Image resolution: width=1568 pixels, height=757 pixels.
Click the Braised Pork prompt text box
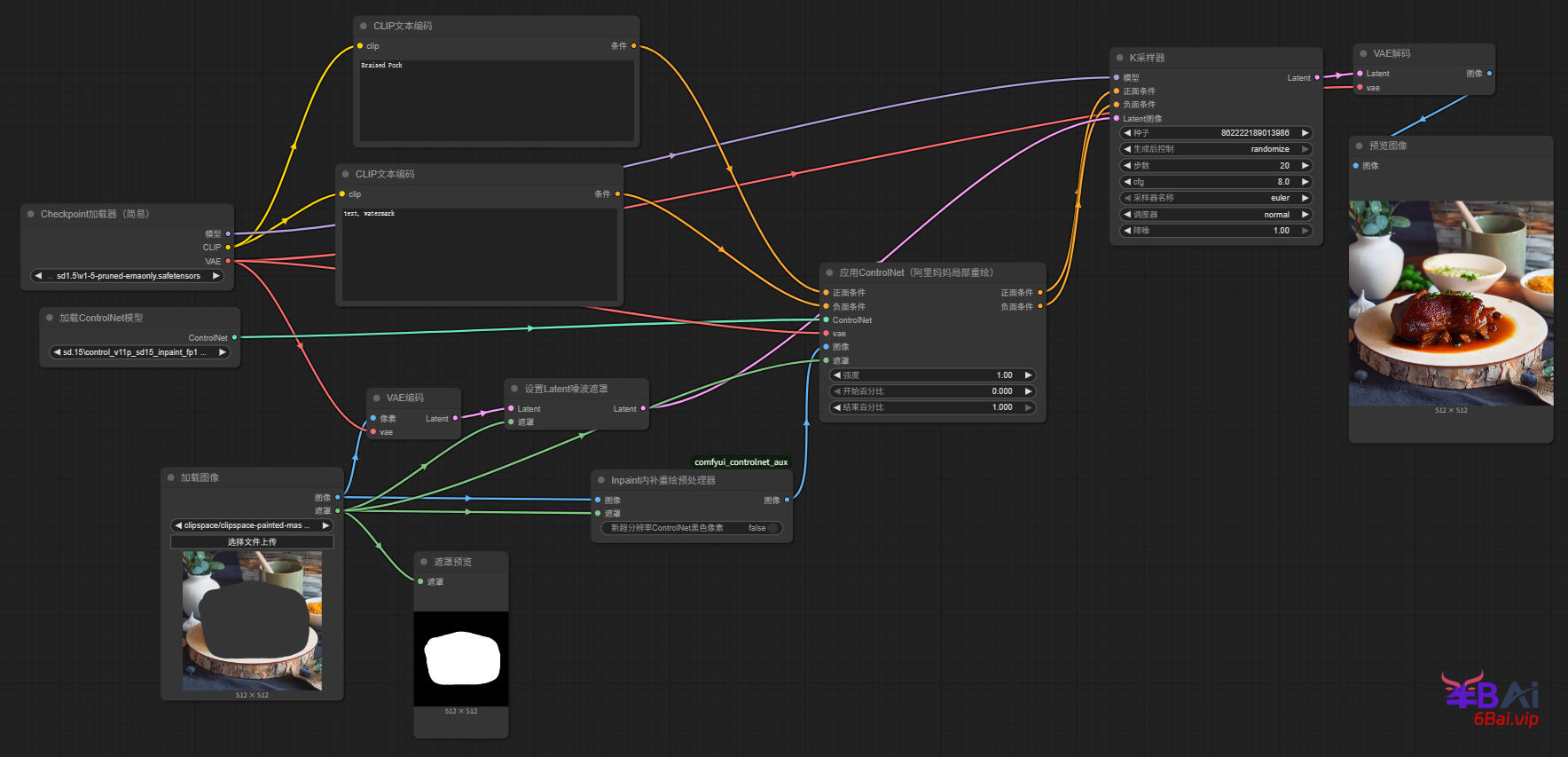click(x=496, y=99)
